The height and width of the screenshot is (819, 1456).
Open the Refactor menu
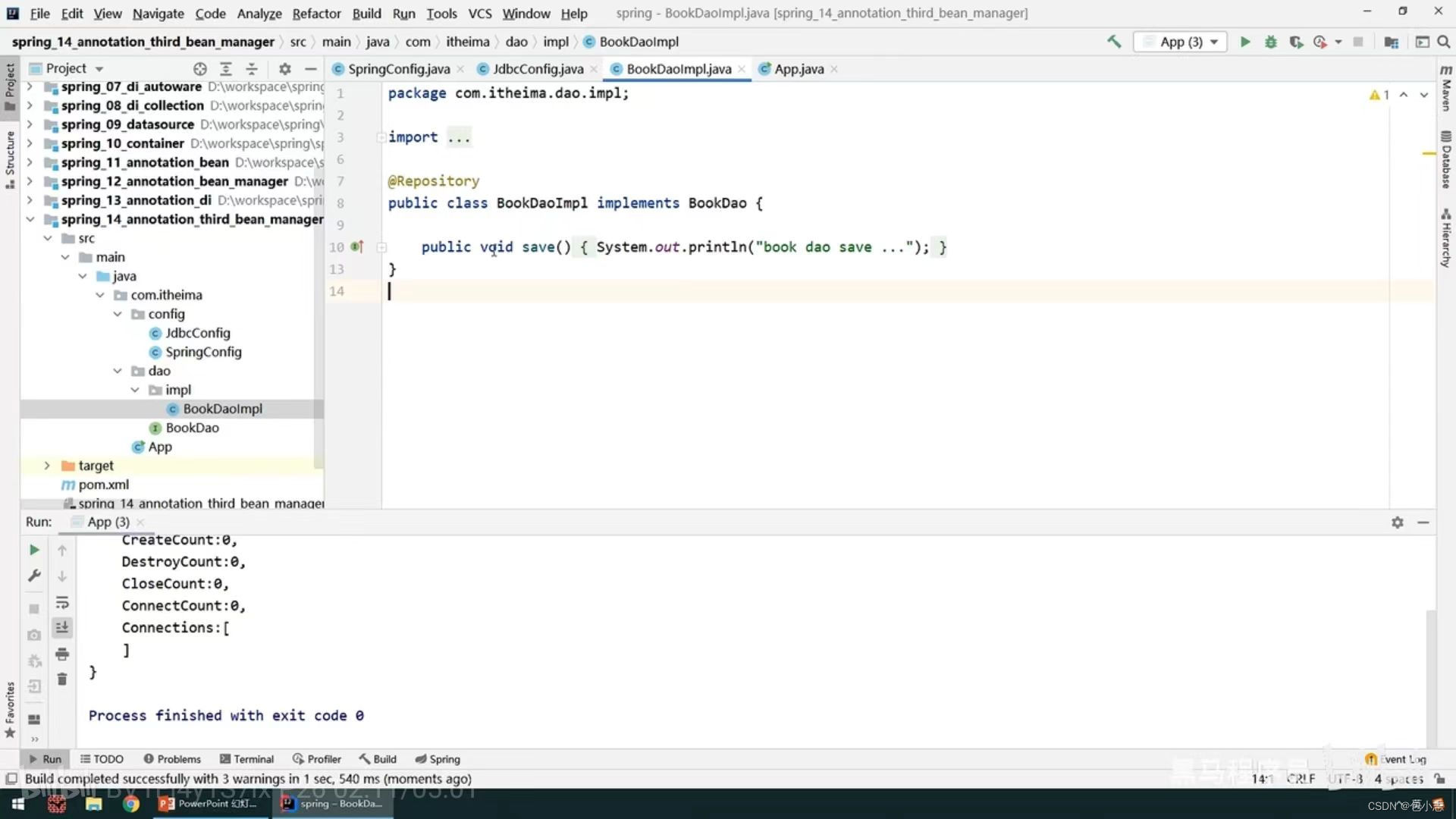click(x=316, y=14)
